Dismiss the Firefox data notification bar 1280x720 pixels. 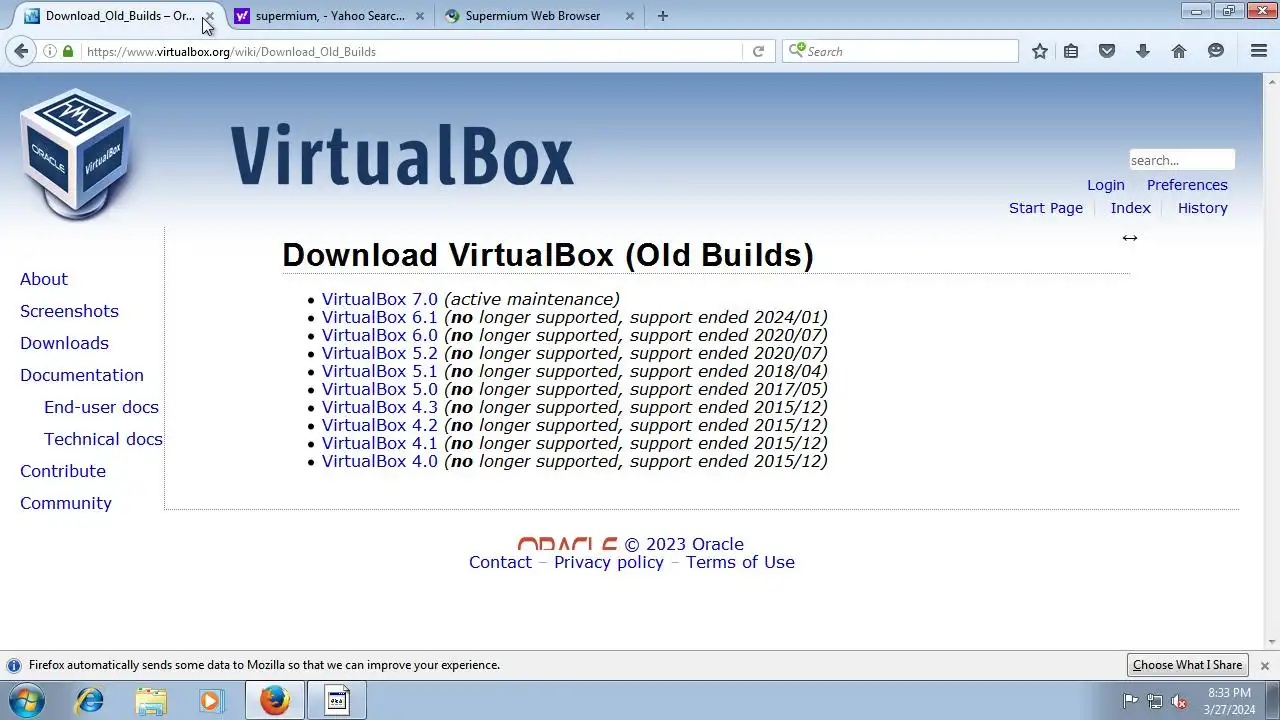1264,665
